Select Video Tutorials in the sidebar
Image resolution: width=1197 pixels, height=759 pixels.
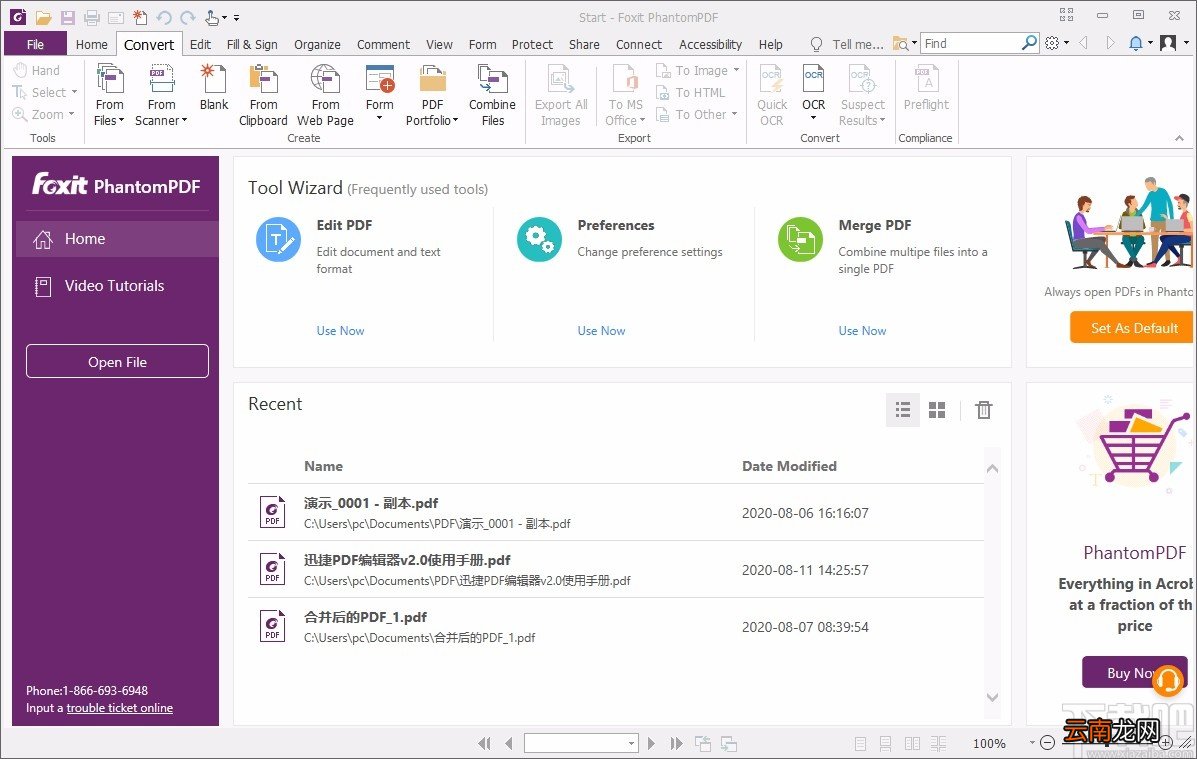pyautogui.click(x=115, y=286)
